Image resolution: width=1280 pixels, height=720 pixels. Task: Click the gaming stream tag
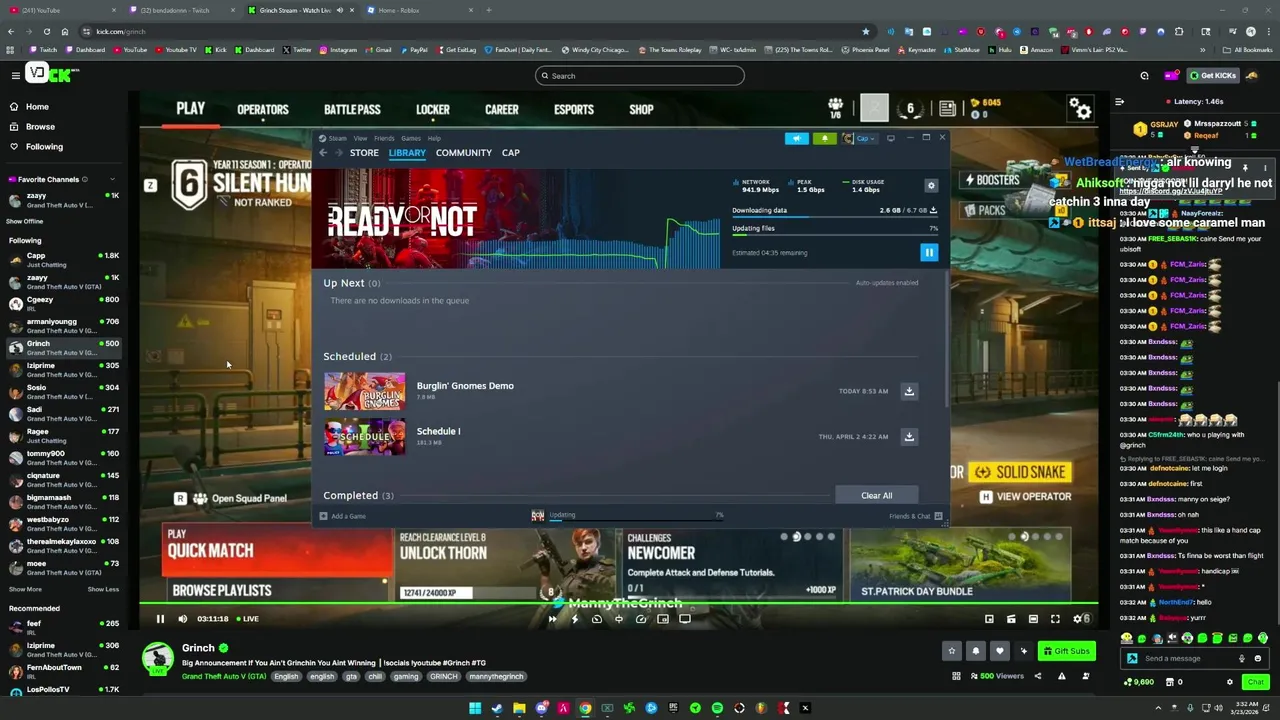point(406,676)
